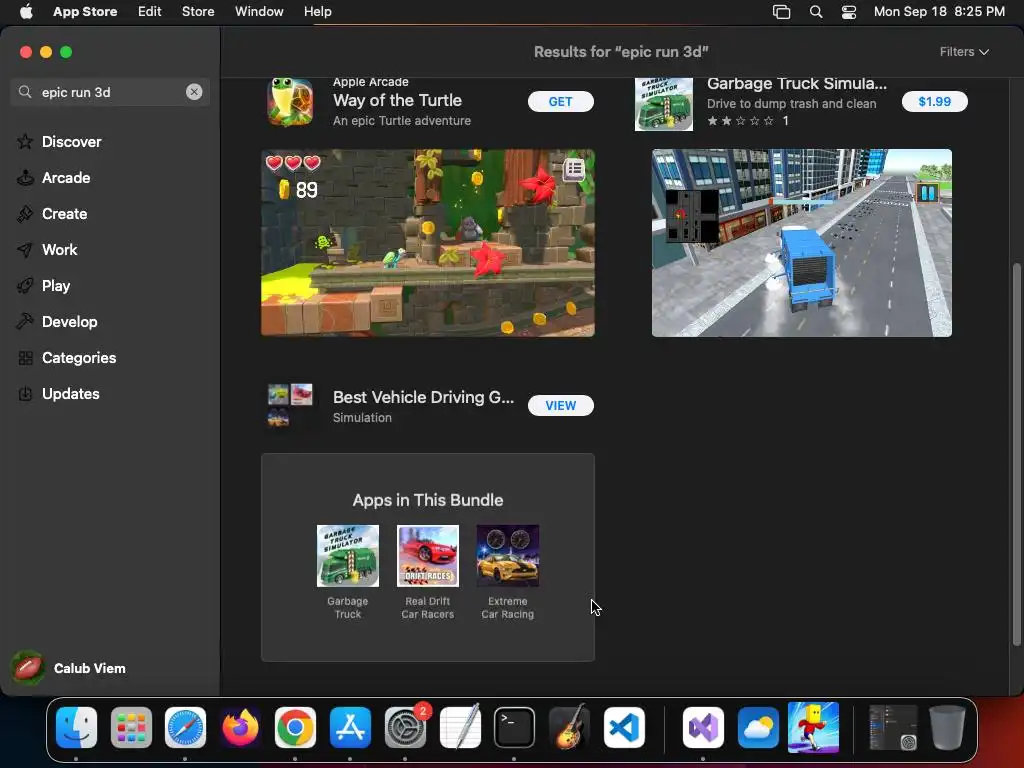The image size is (1024, 768).
Task: Open Terminal from the Dock
Action: point(514,727)
